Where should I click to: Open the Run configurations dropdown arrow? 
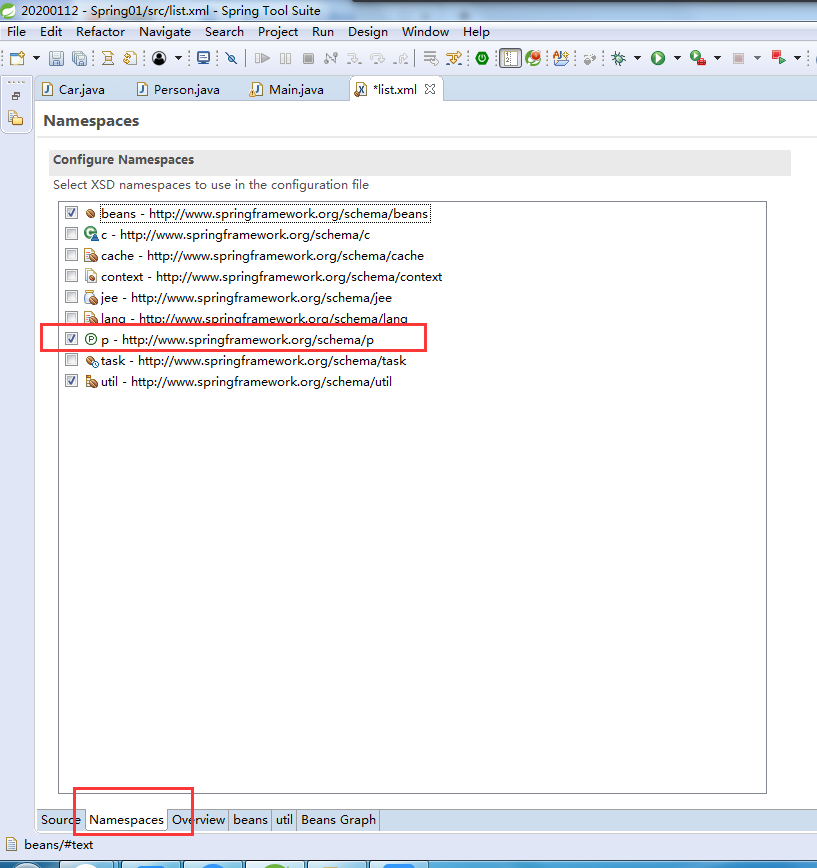677,58
